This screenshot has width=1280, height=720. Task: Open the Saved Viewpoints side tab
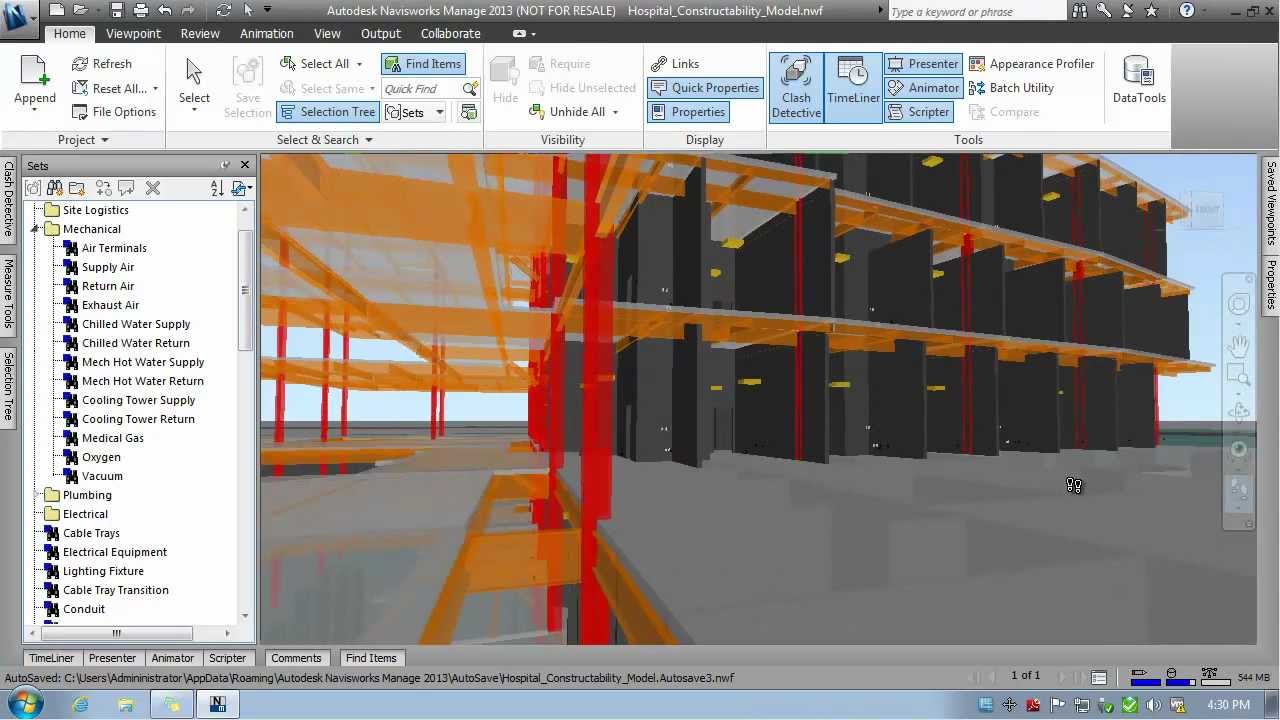[x=1271, y=204]
